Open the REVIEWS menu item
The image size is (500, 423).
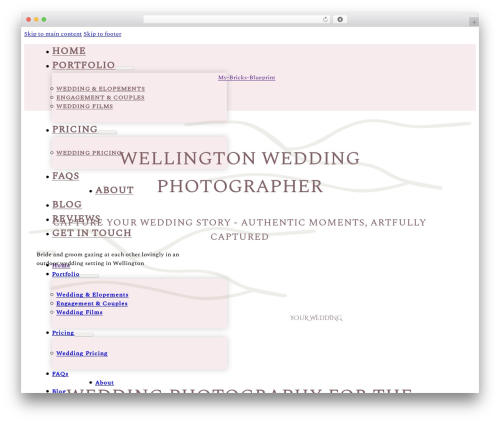76,219
